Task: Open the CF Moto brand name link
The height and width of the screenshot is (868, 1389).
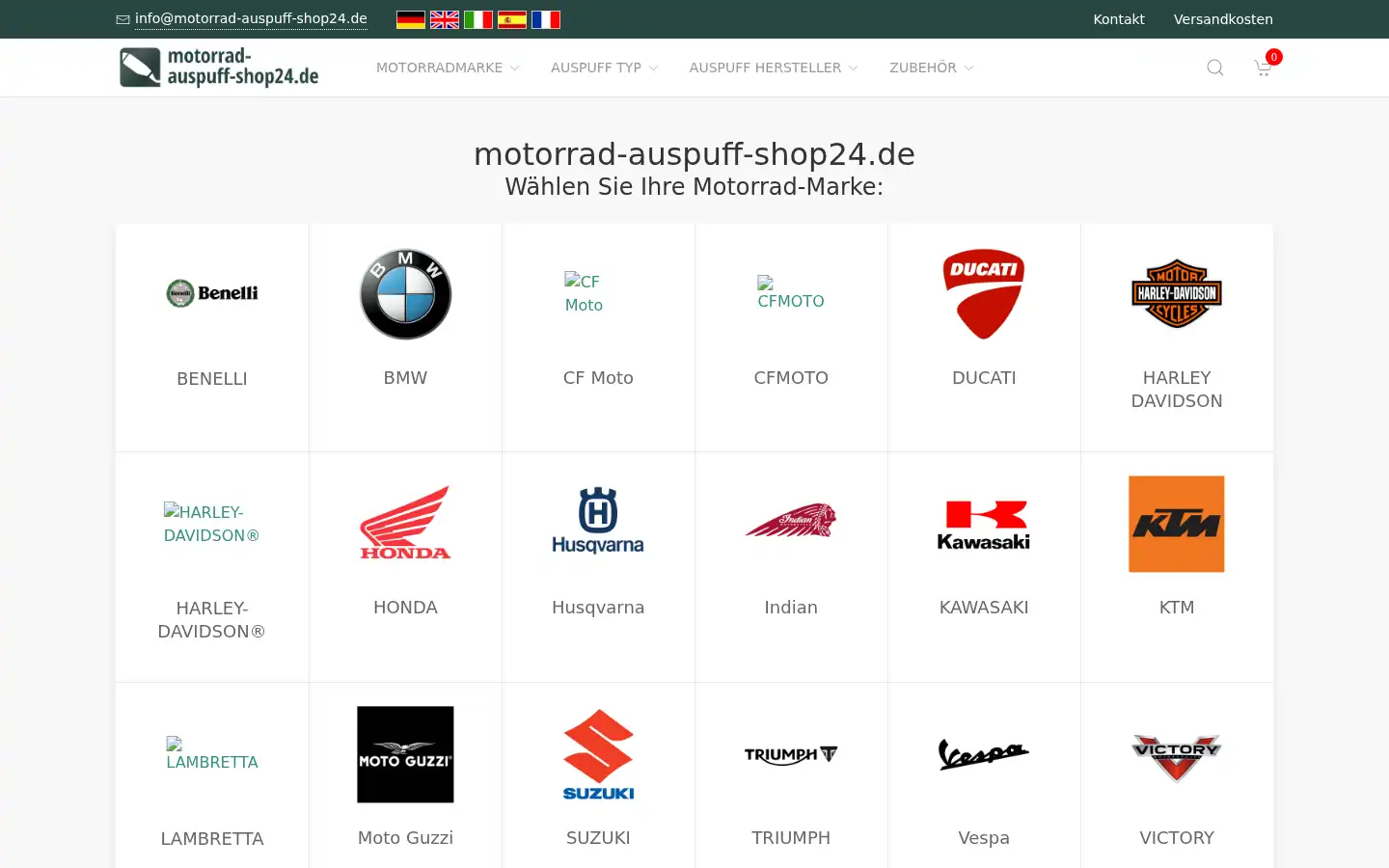Action: tap(598, 378)
